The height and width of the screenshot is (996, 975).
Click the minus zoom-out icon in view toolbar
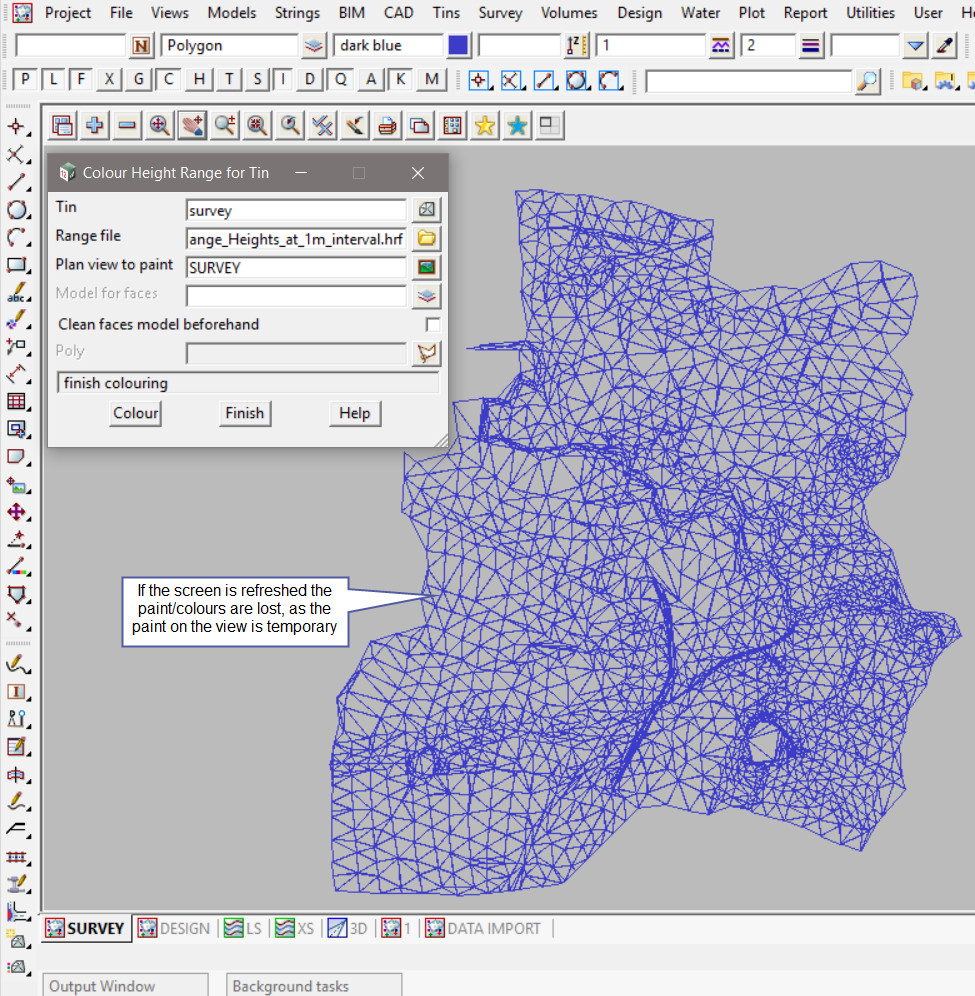(x=127, y=125)
